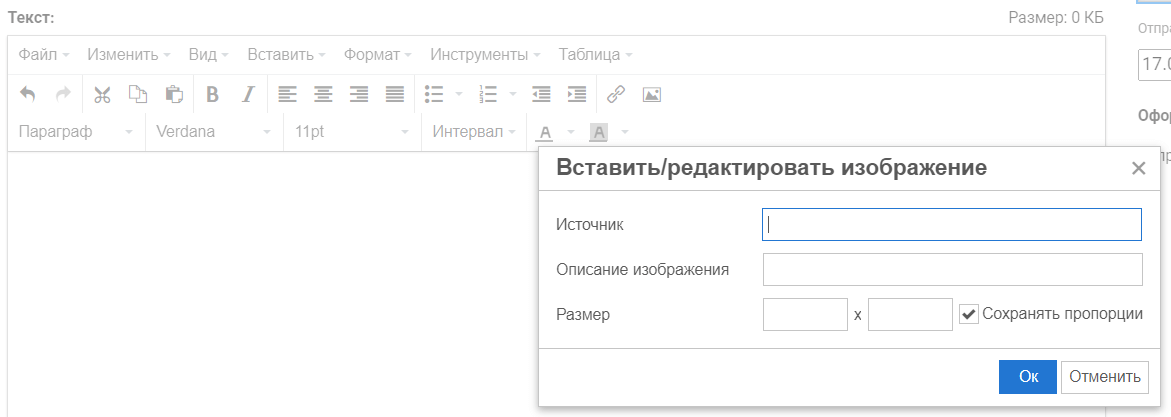Align text to center
This screenshot has height=417, width=1171.
point(323,95)
